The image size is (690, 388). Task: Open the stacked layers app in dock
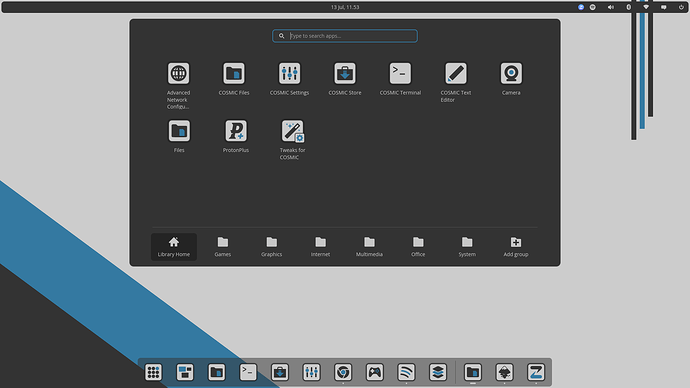[x=438, y=372]
